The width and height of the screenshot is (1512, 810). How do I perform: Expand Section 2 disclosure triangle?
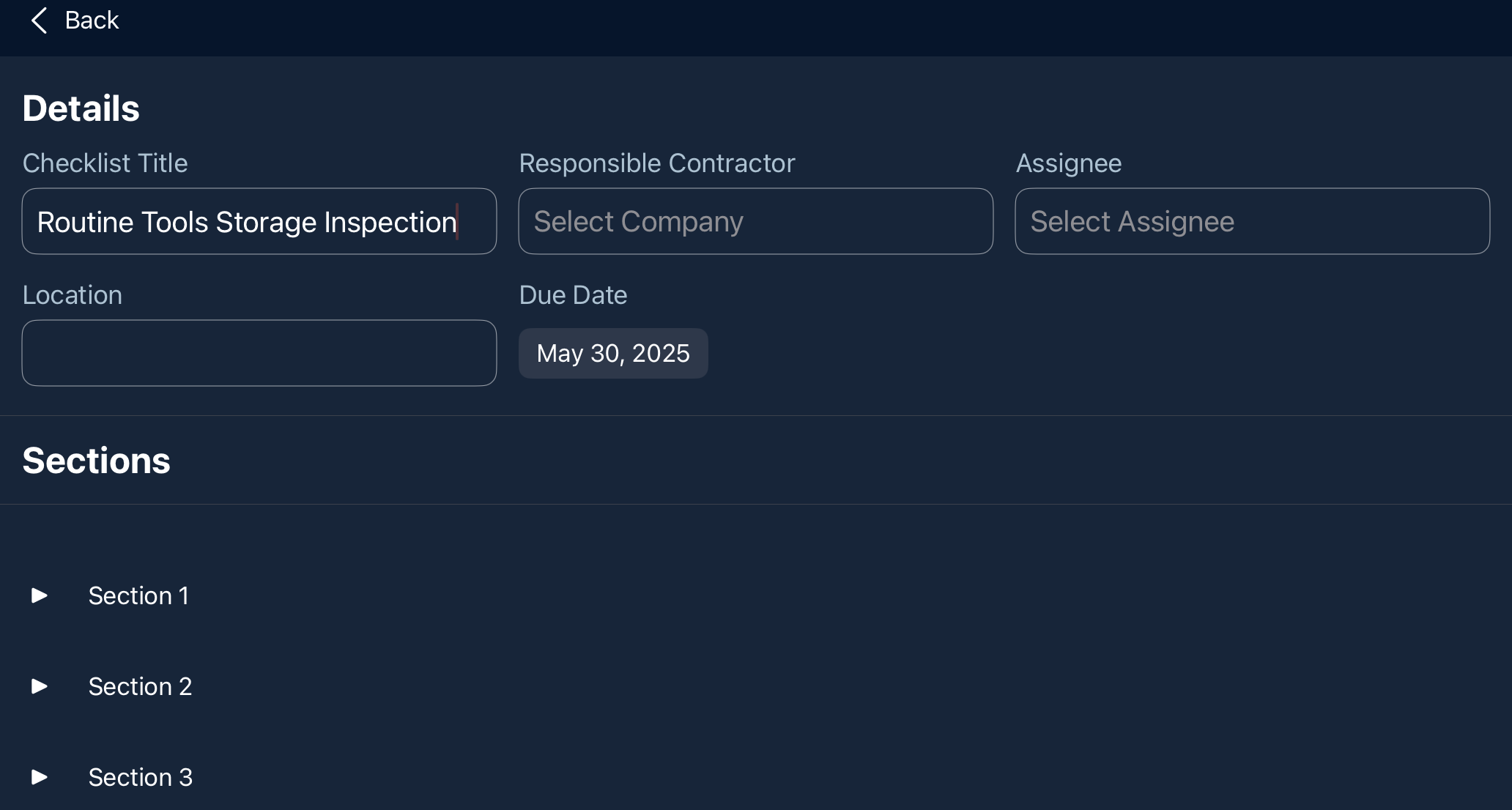click(x=40, y=686)
